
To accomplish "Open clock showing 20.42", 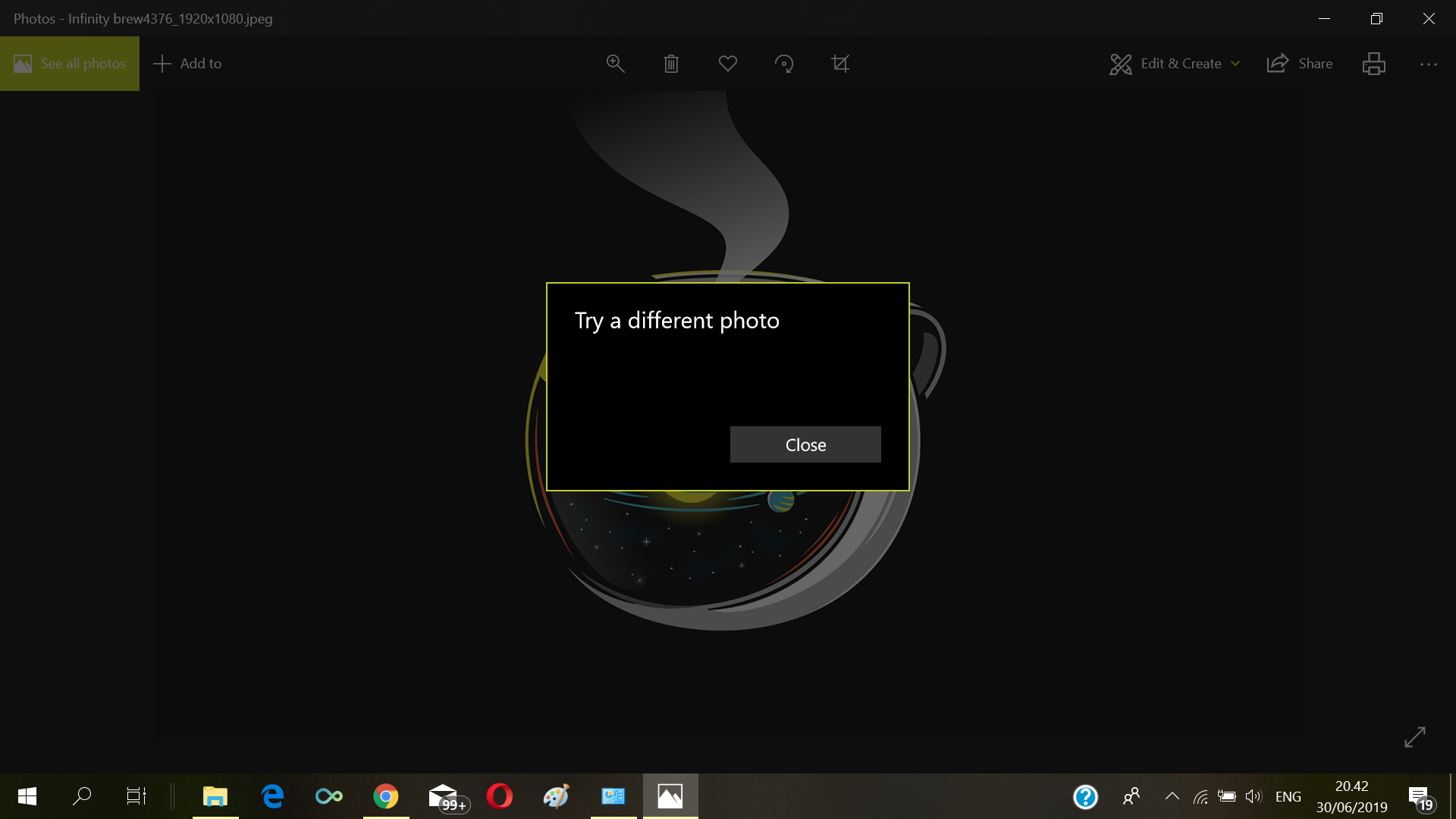I will [1352, 796].
